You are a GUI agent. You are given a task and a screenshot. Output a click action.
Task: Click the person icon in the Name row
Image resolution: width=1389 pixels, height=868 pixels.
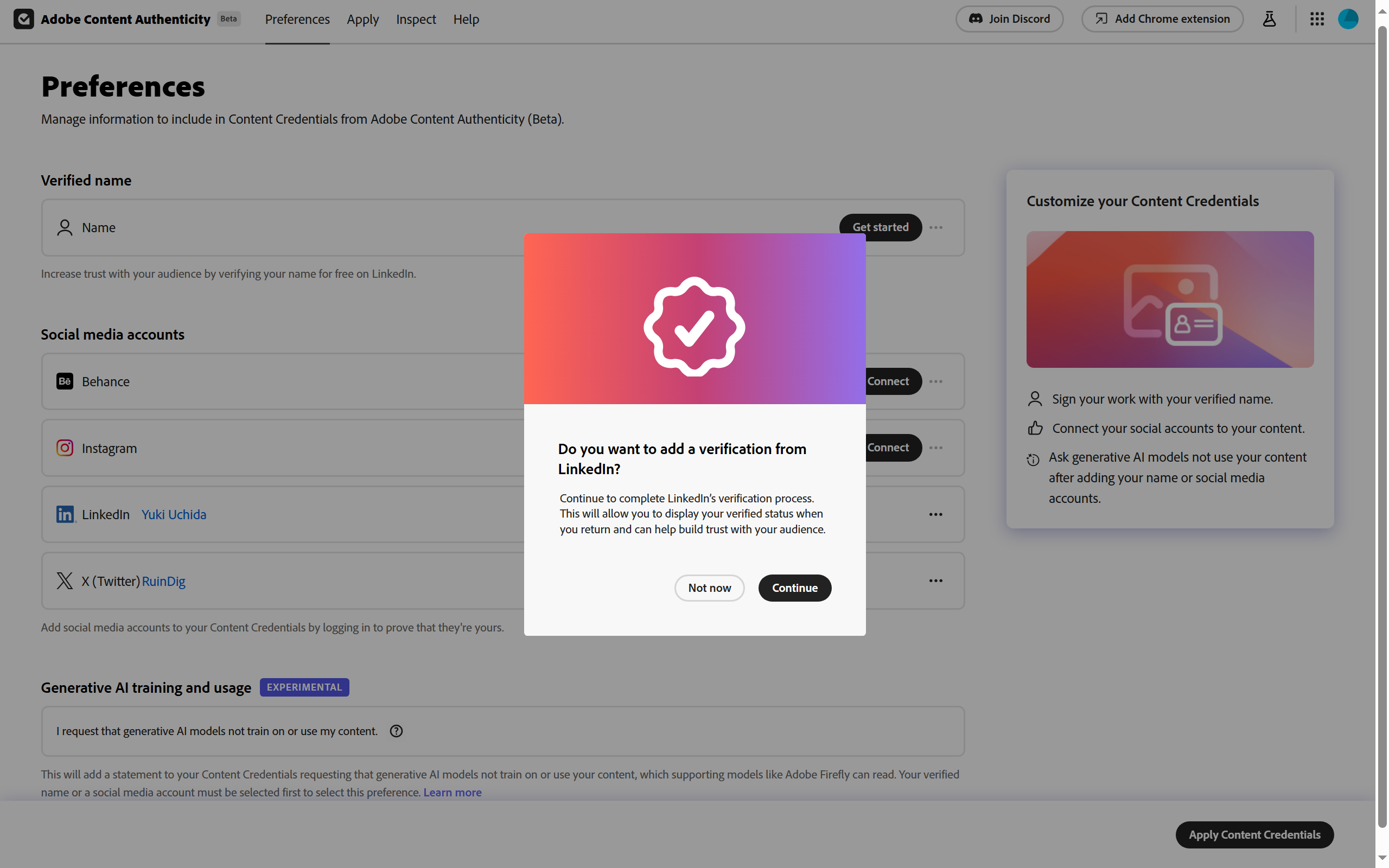pos(64,227)
